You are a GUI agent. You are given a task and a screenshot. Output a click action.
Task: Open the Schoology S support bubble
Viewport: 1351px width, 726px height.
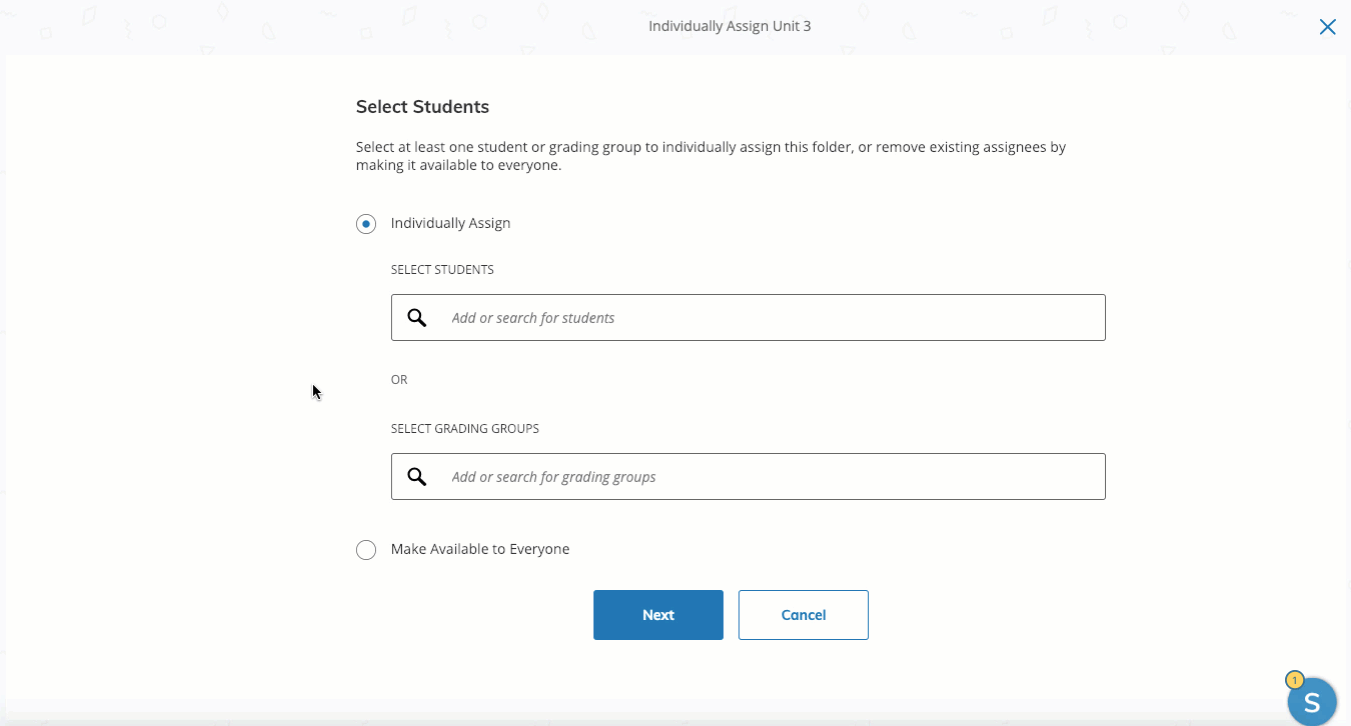pyautogui.click(x=1313, y=702)
